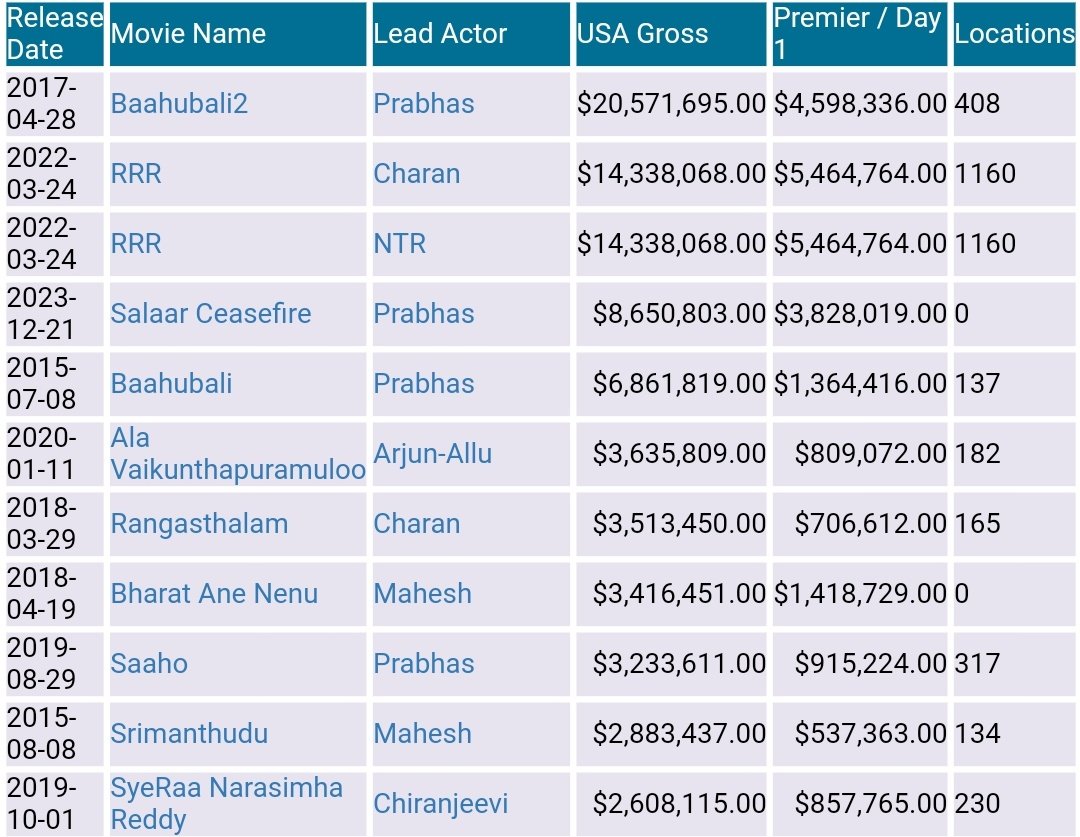Open the Baahubali2 movie link

pyautogui.click(x=179, y=103)
